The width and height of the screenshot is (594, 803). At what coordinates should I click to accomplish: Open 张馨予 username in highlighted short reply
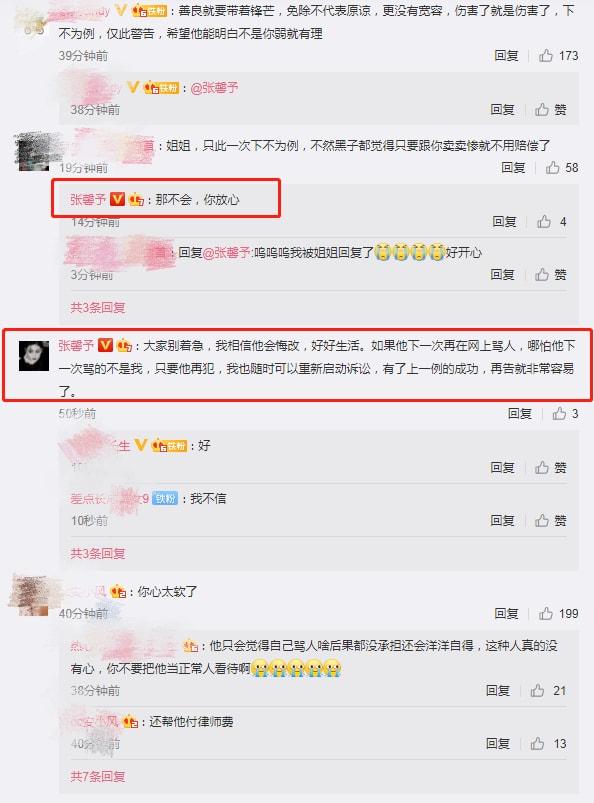(88, 199)
